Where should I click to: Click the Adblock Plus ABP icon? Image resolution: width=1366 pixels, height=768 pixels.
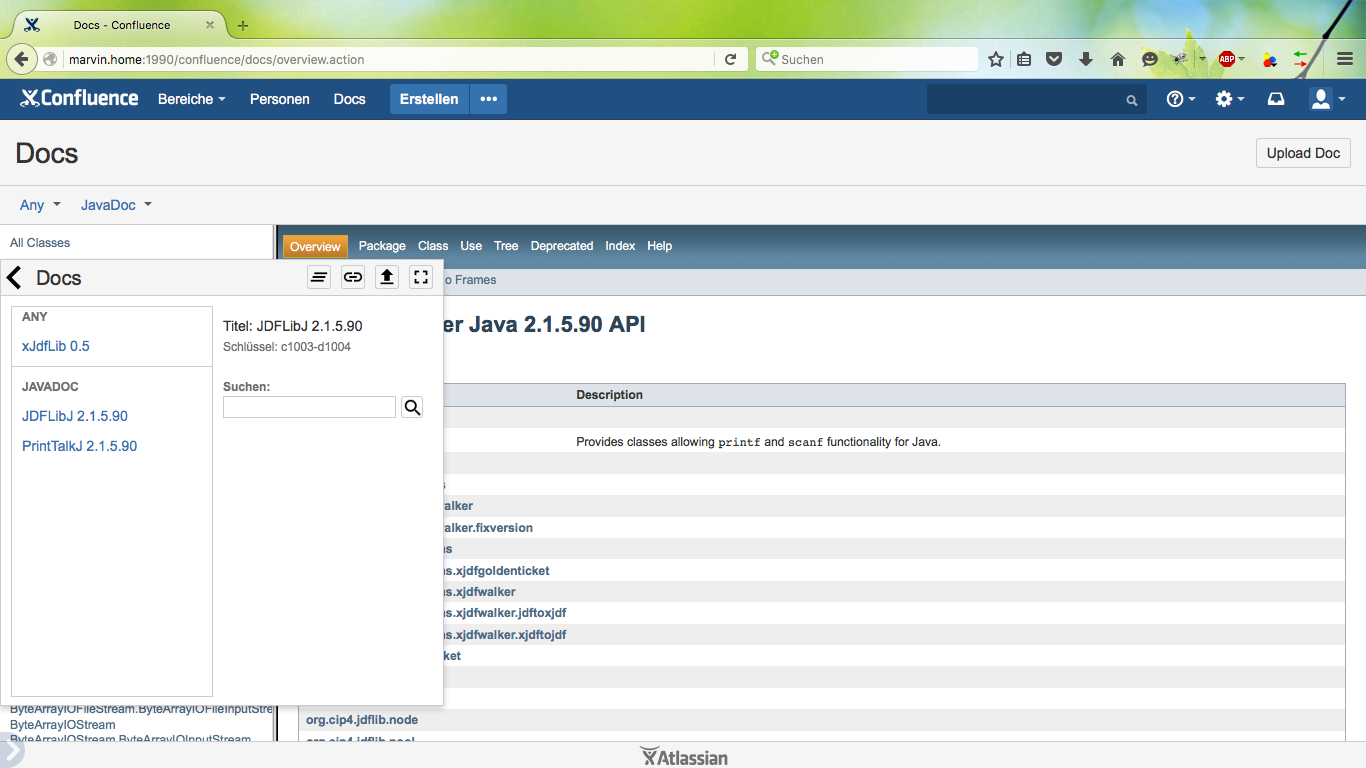click(1226, 59)
